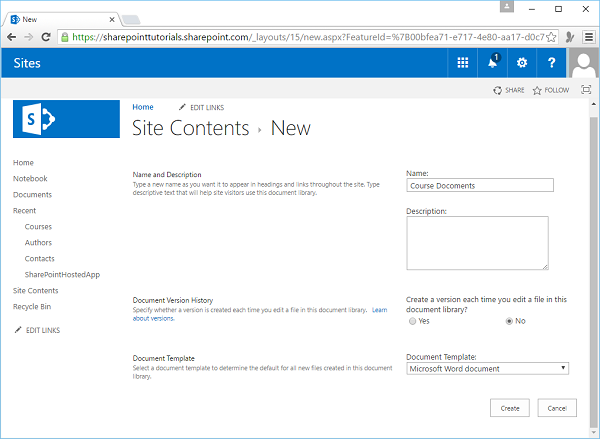Viewport: 600px width, 439px height.
Task: Open the notifications bell icon
Action: (x=492, y=62)
